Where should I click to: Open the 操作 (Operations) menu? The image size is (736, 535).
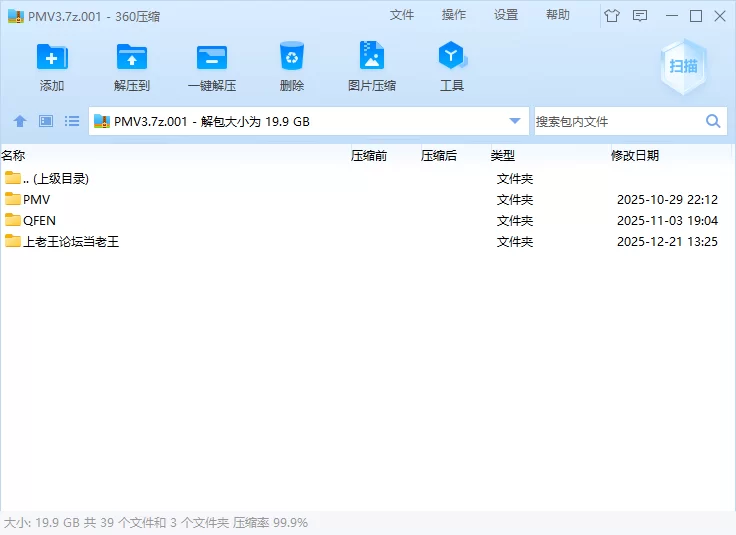point(454,15)
